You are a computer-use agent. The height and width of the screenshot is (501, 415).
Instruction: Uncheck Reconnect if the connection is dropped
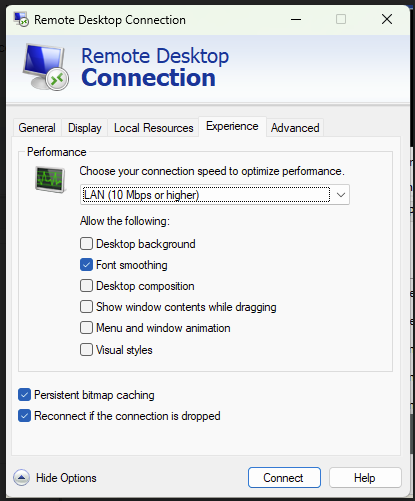pos(24,416)
